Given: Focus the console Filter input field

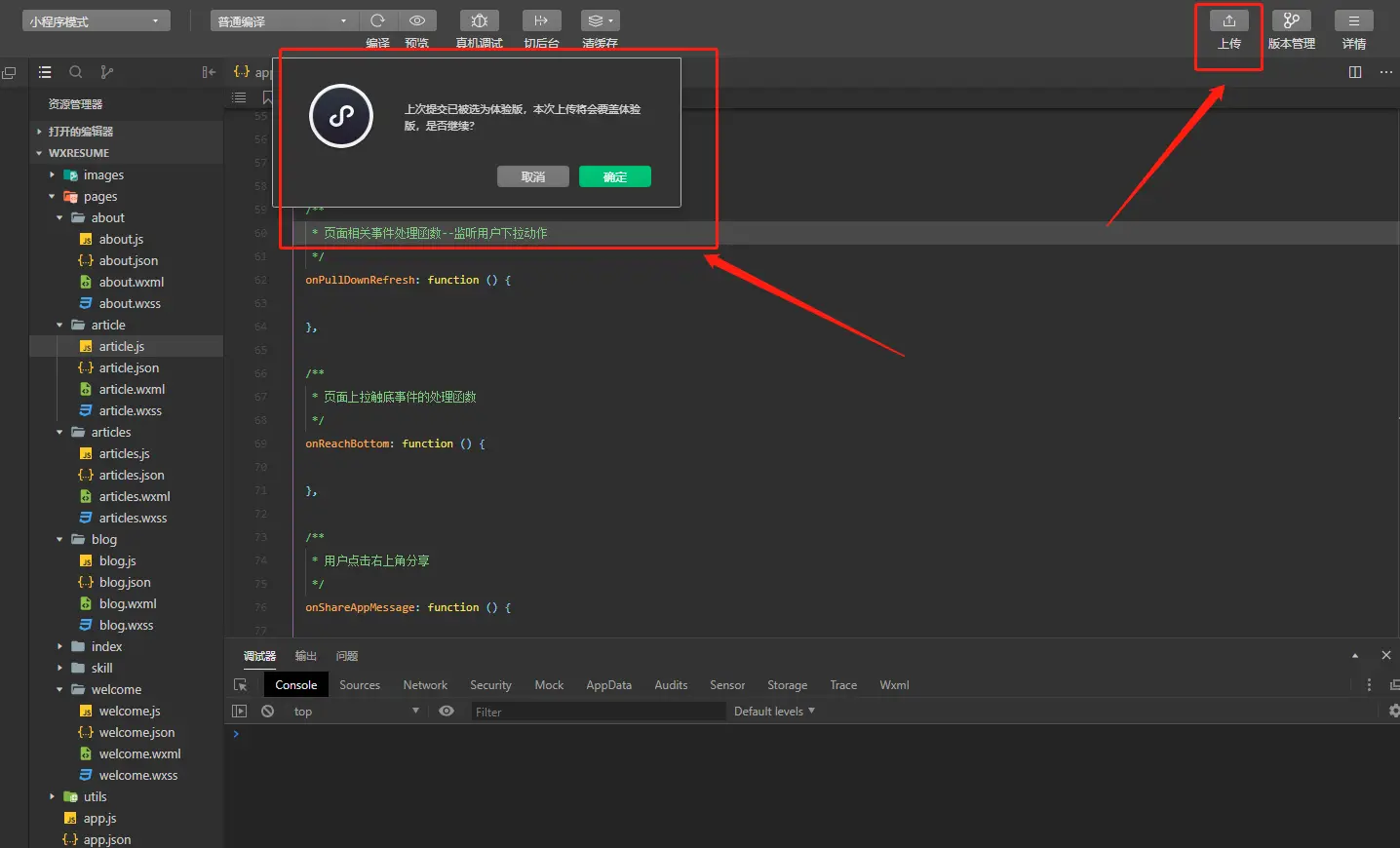Looking at the screenshot, I should click(x=599, y=712).
